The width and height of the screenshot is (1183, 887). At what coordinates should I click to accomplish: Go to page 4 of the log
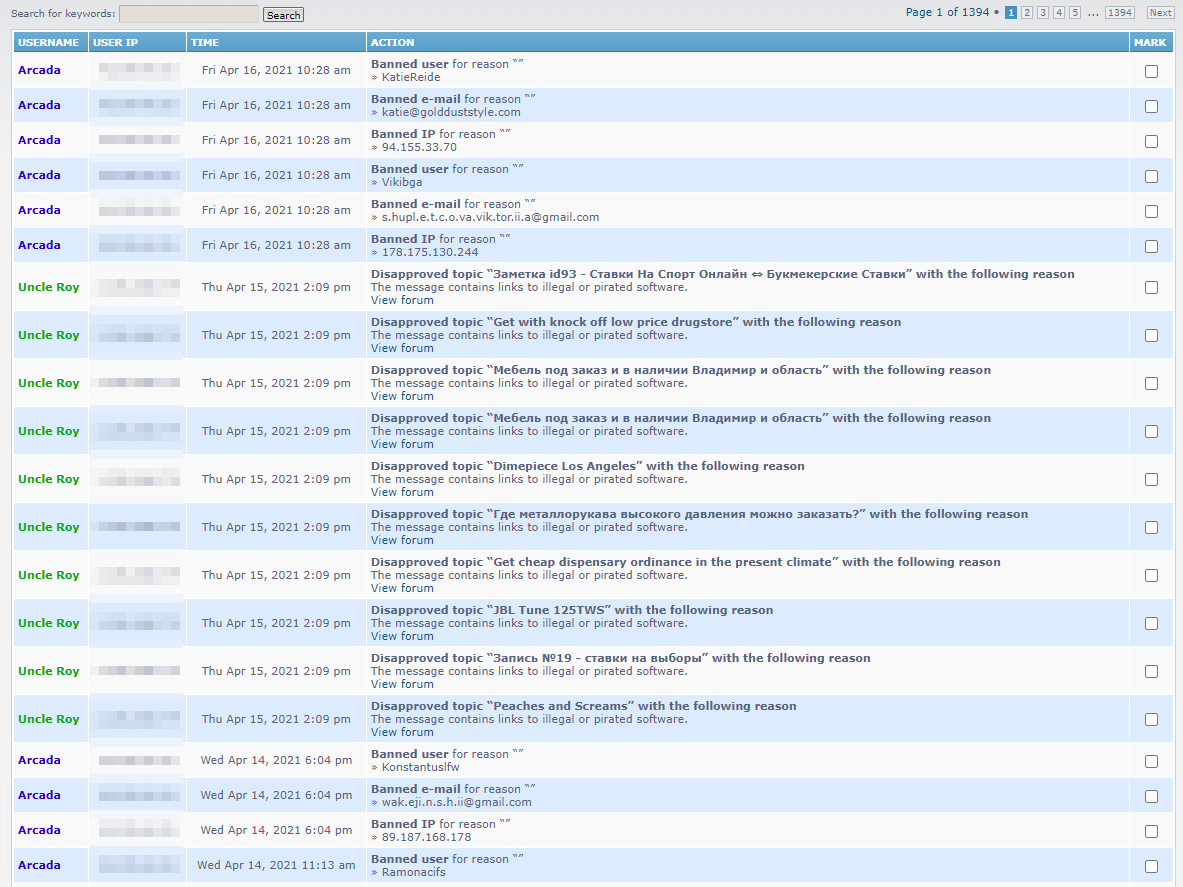click(x=1059, y=13)
